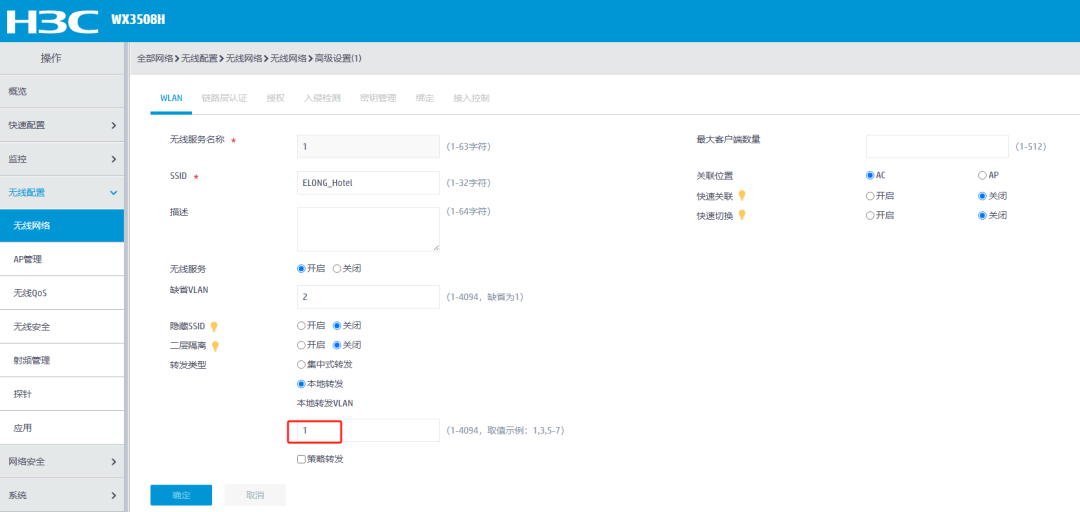Switch to the 链路层认证 tab
This screenshot has width=1080, height=512.
pyautogui.click(x=223, y=98)
